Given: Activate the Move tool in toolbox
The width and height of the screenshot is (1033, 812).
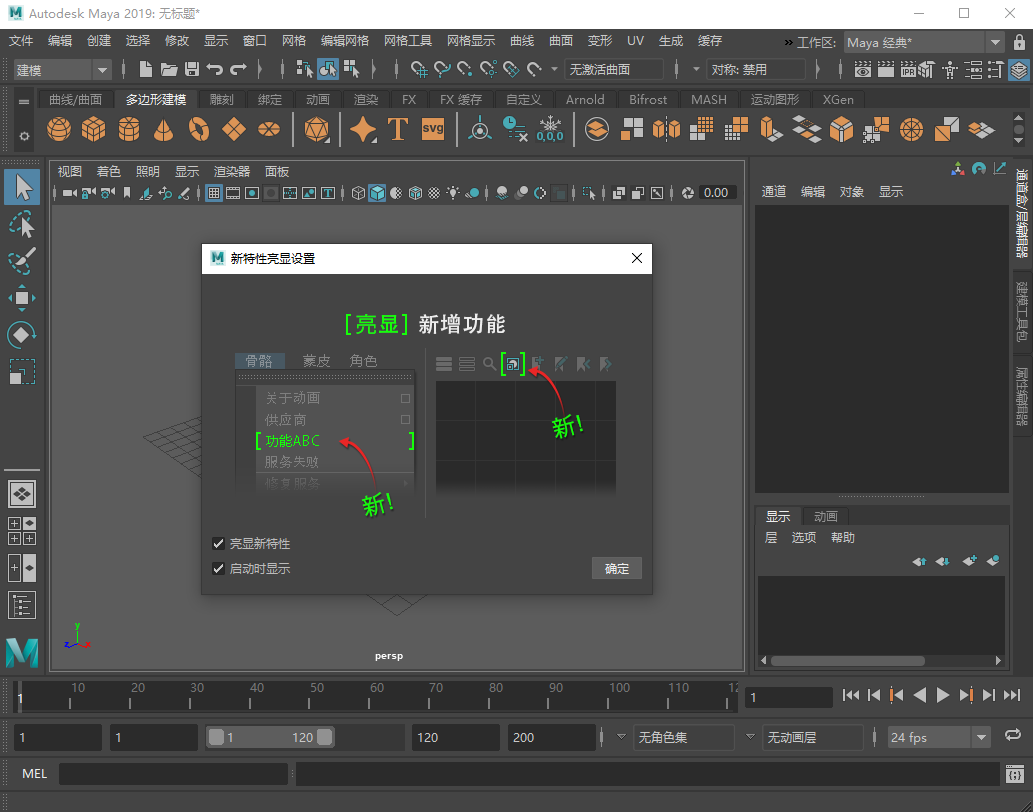Looking at the screenshot, I should point(22,298).
